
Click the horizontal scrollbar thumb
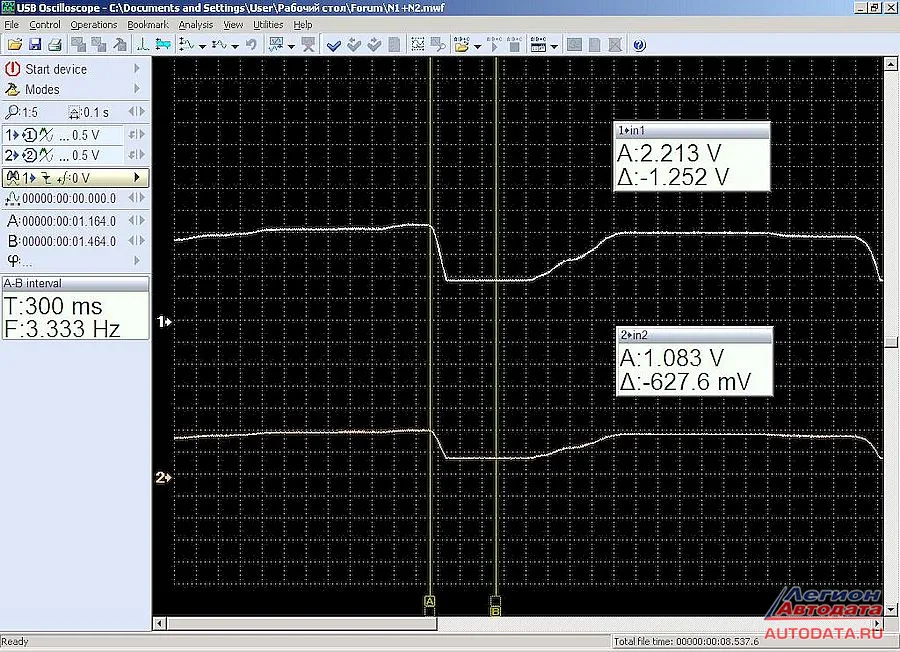[x=302, y=623]
